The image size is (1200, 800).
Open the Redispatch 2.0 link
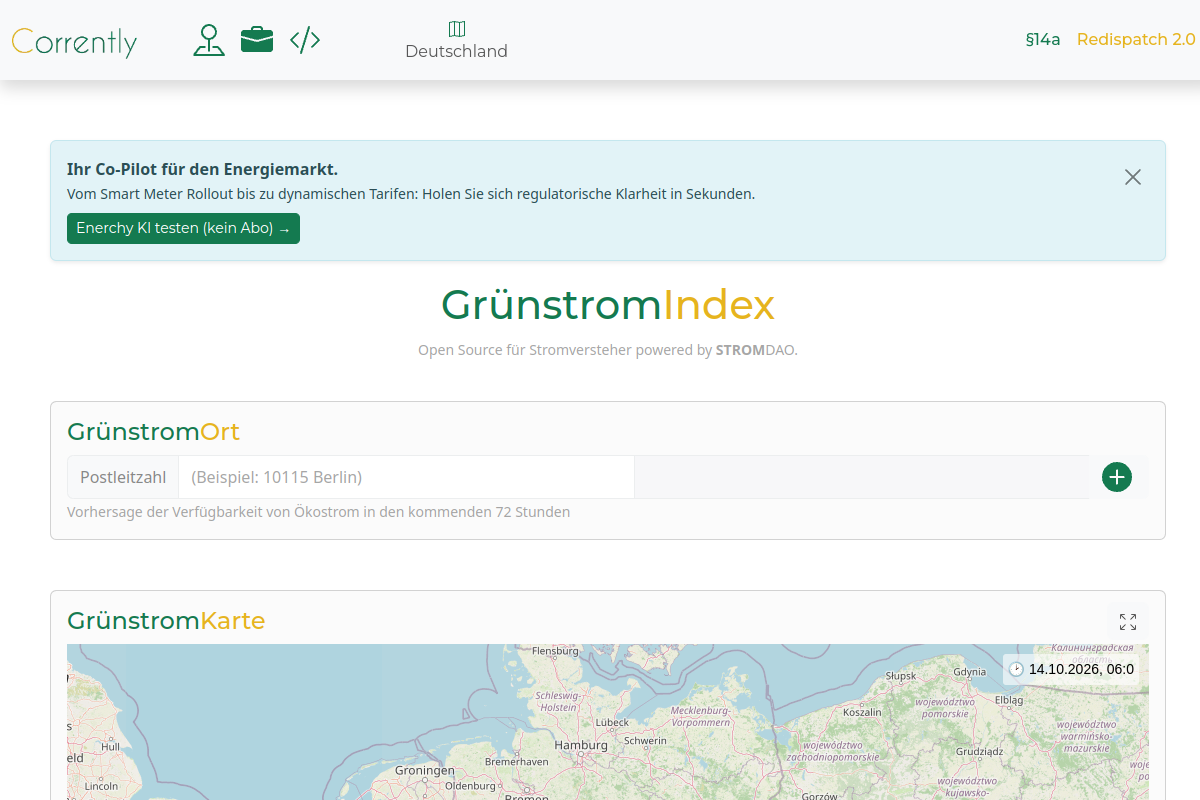tap(1136, 40)
